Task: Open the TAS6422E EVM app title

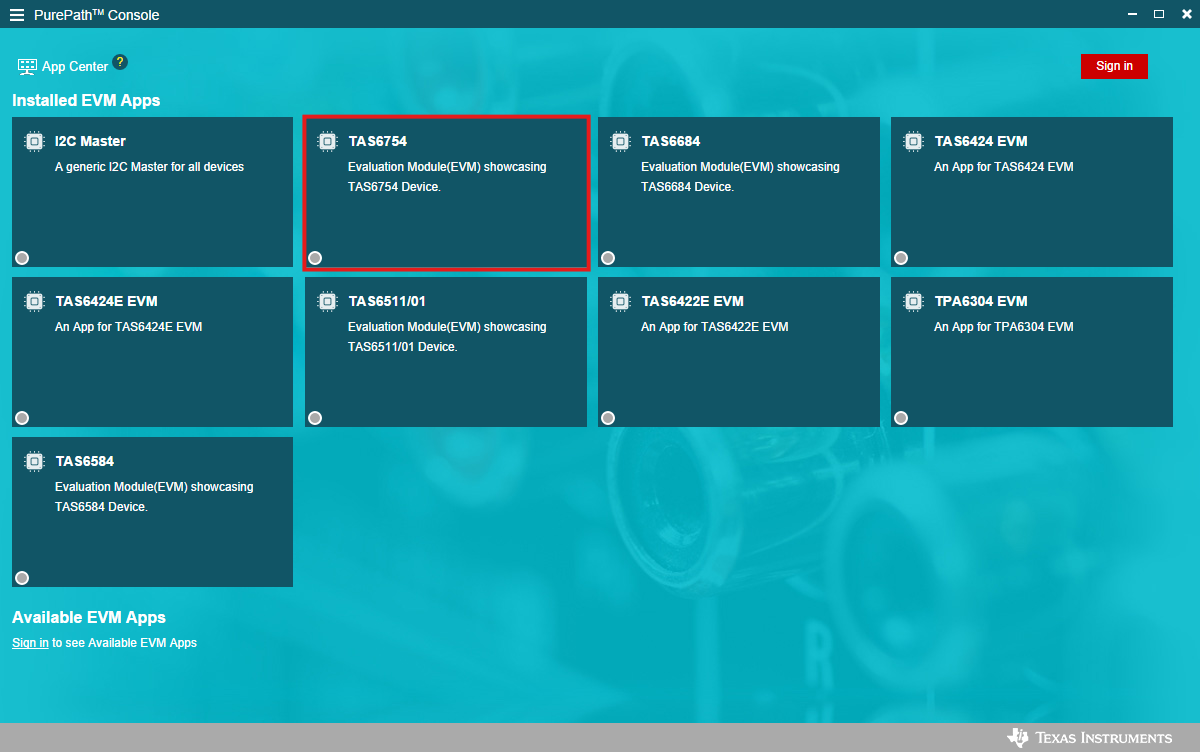Action: 692,301
